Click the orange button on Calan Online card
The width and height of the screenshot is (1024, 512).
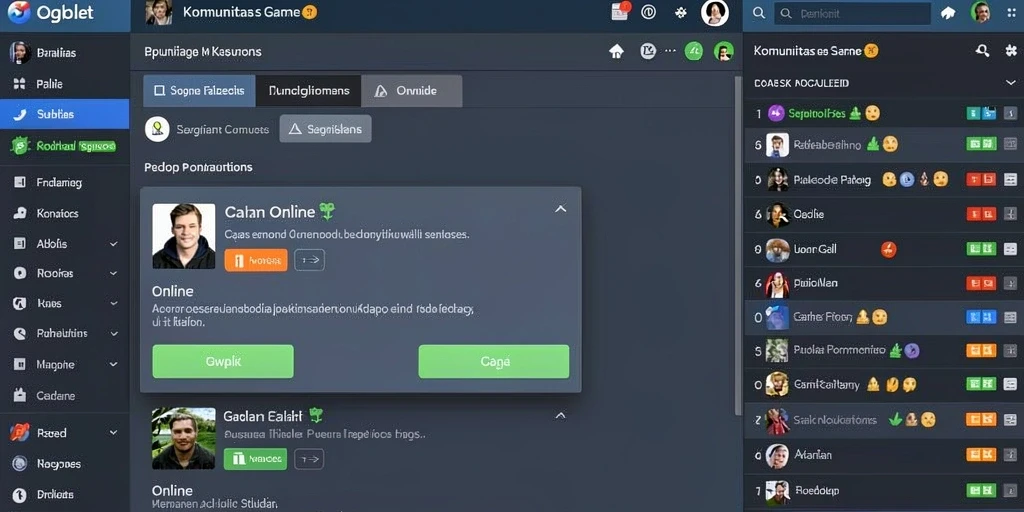click(x=256, y=260)
